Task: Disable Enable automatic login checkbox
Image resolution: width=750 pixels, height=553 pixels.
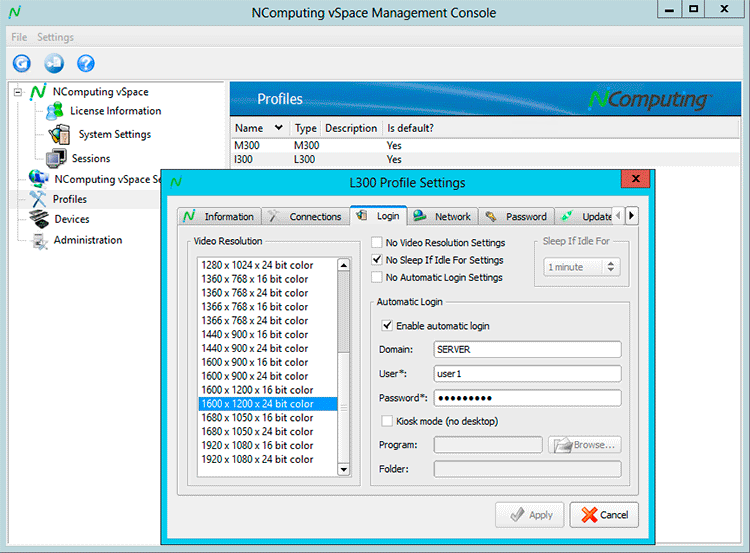Action: 387,326
